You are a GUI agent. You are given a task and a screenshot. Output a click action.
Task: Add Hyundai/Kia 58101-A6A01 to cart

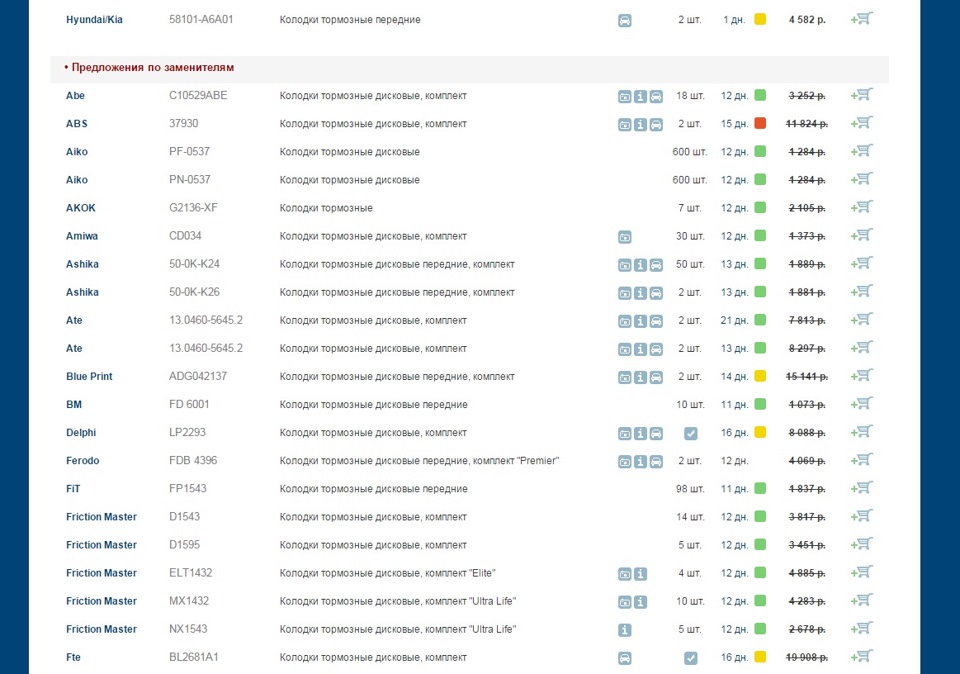(x=861, y=18)
